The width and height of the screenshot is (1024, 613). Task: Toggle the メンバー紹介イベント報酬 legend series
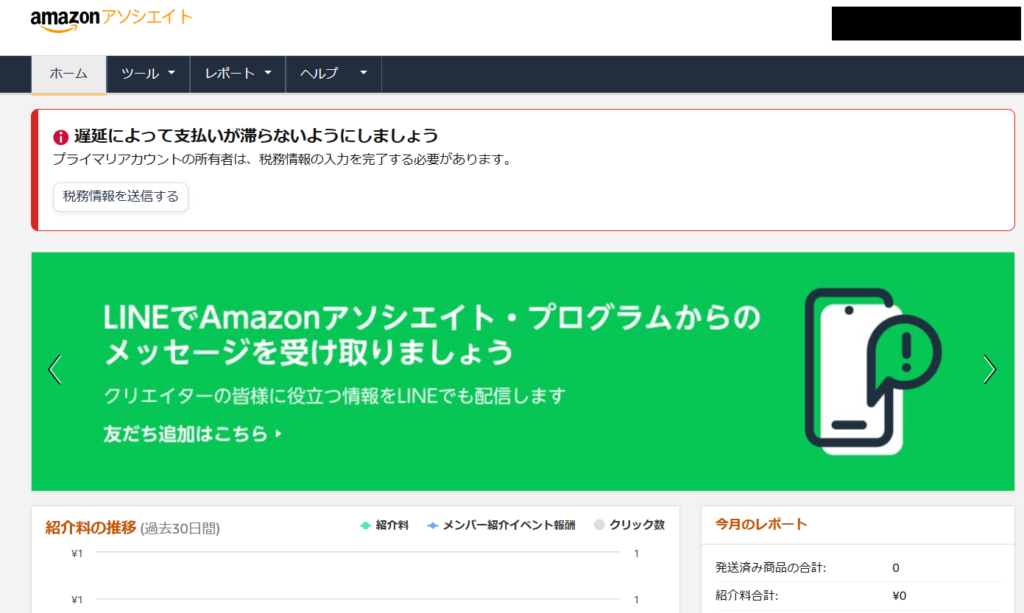click(x=500, y=525)
